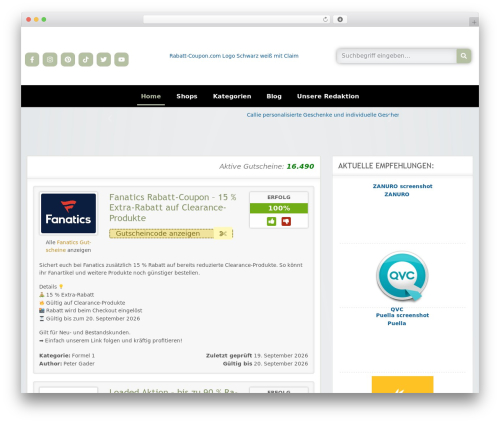Open the Kategorien menu

coord(232,96)
